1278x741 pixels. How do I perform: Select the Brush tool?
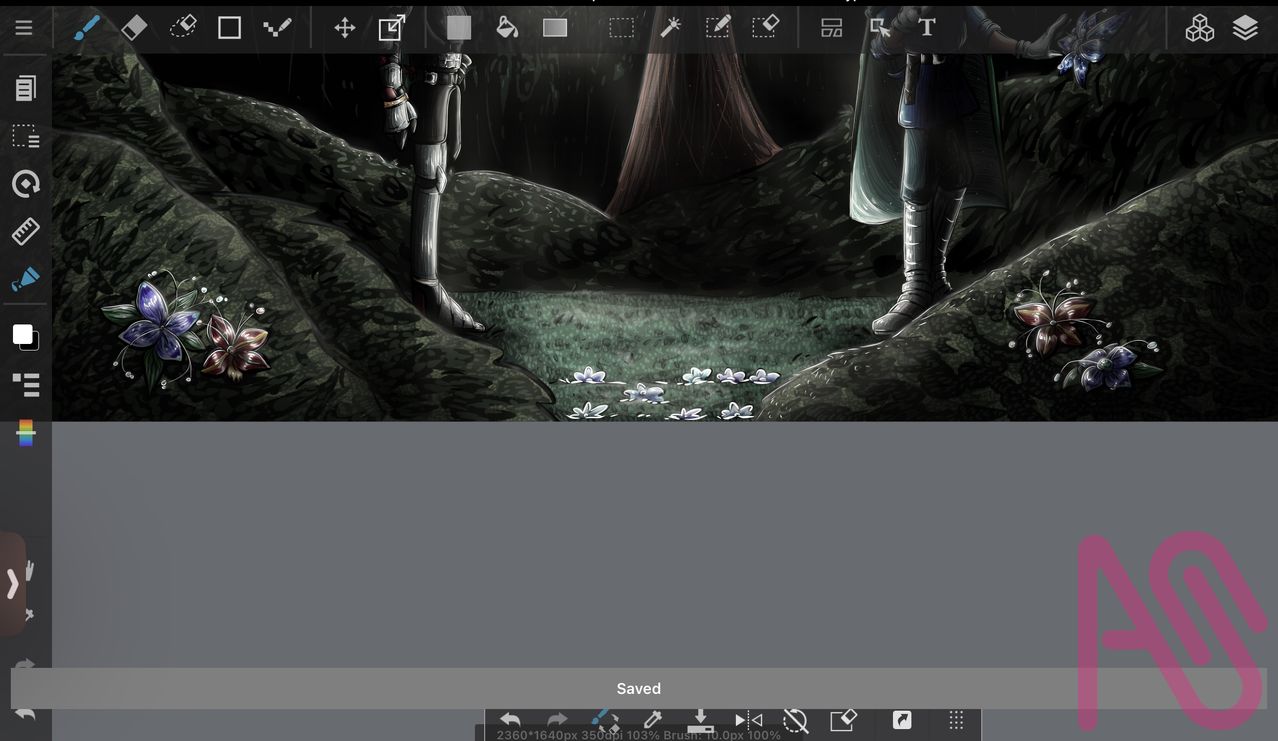(87, 28)
